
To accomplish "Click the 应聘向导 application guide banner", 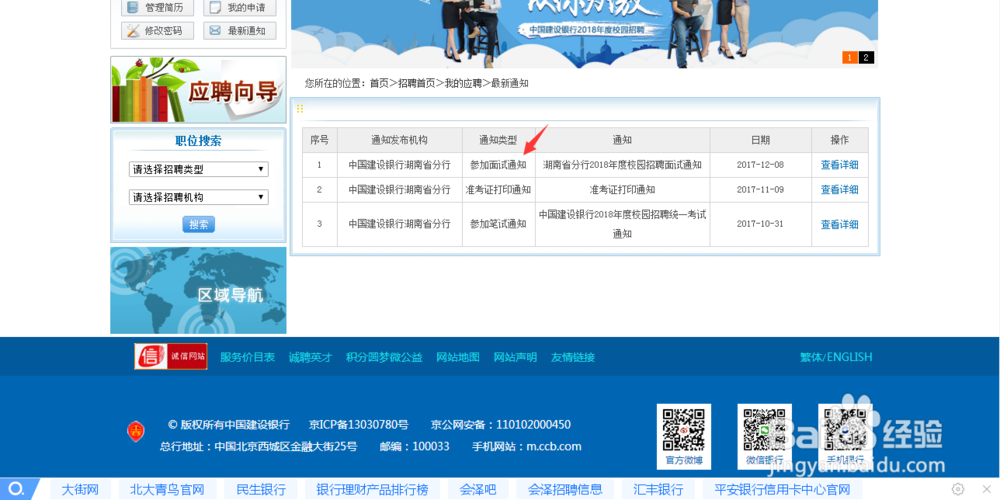I will [x=198, y=90].
